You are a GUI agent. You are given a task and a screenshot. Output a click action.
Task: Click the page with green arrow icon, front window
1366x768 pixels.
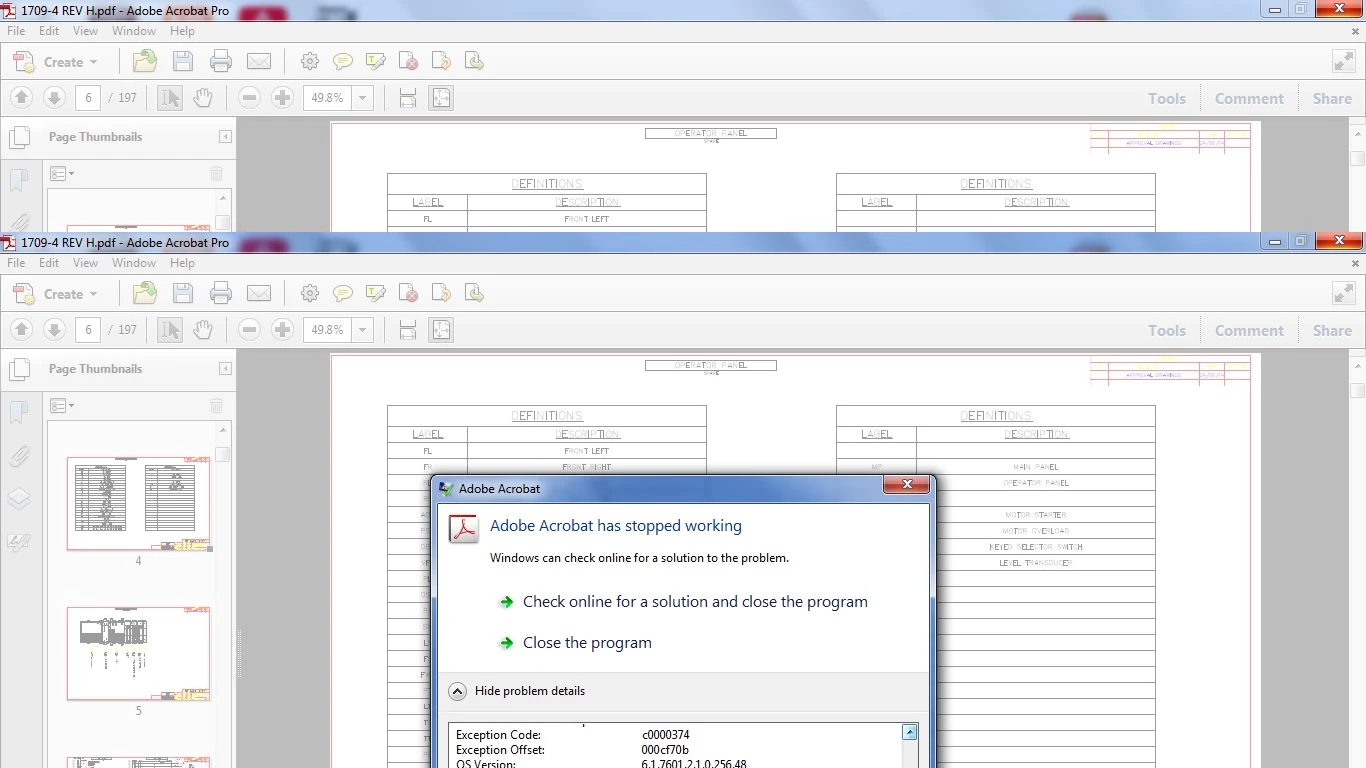475,294
